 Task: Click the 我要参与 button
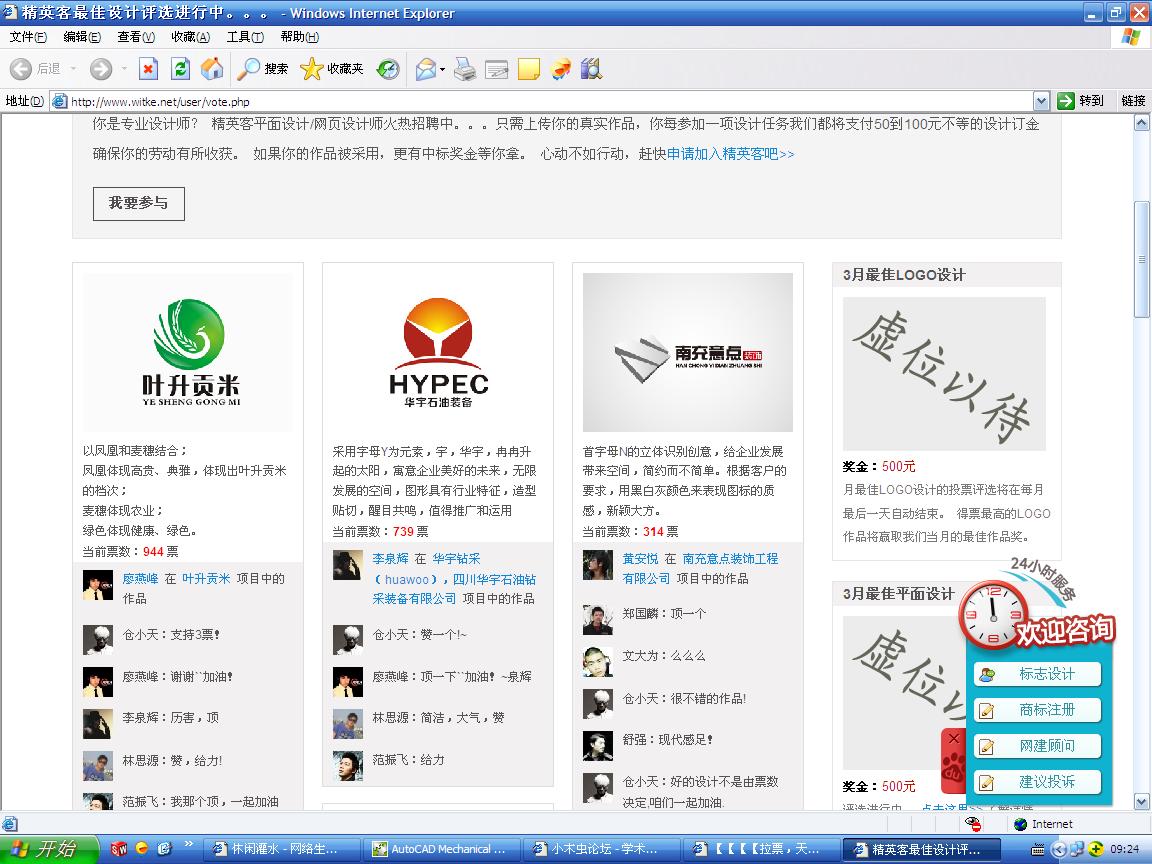139,204
